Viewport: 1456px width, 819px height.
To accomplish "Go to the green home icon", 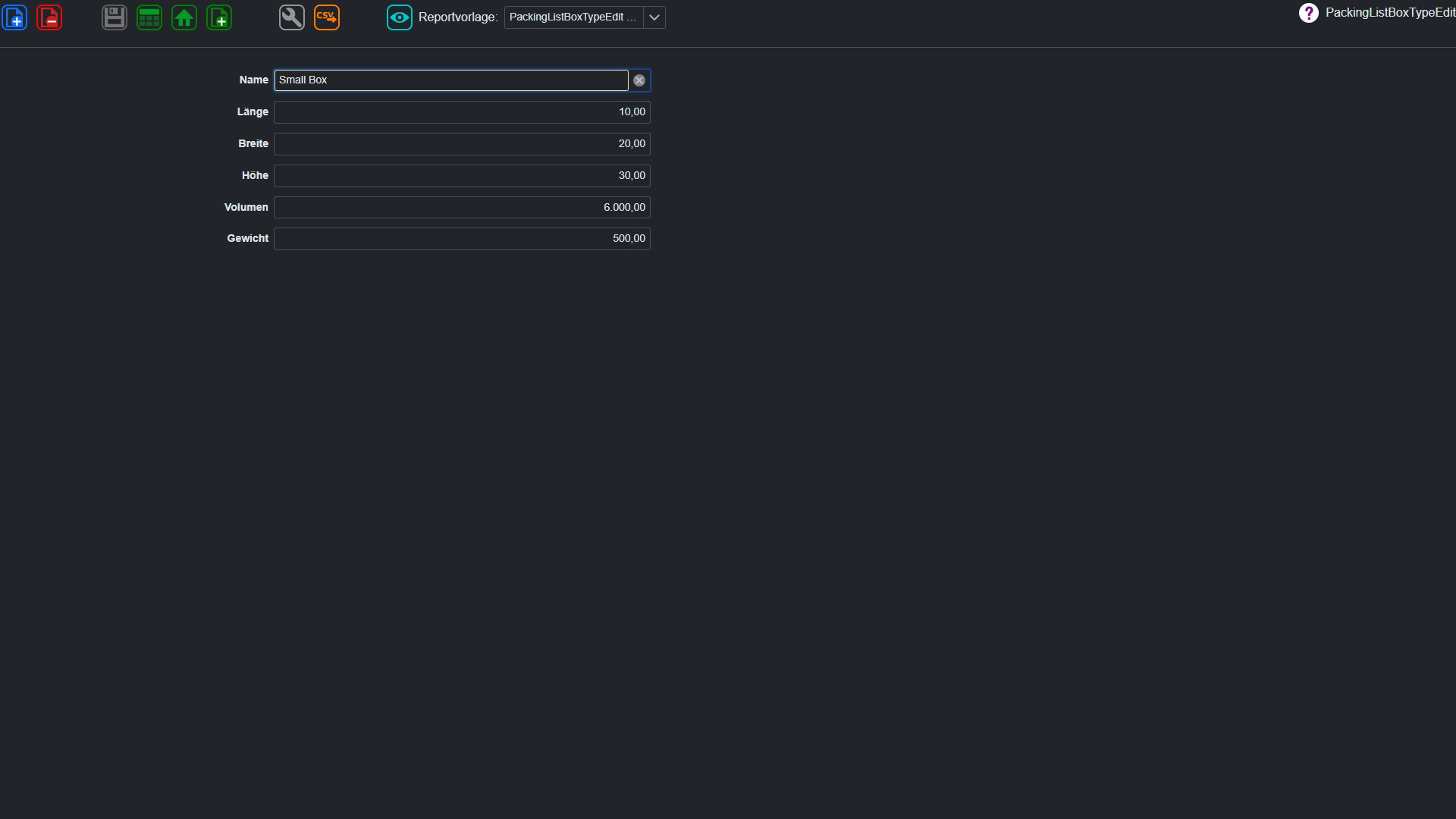I will click(x=184, y=17).
